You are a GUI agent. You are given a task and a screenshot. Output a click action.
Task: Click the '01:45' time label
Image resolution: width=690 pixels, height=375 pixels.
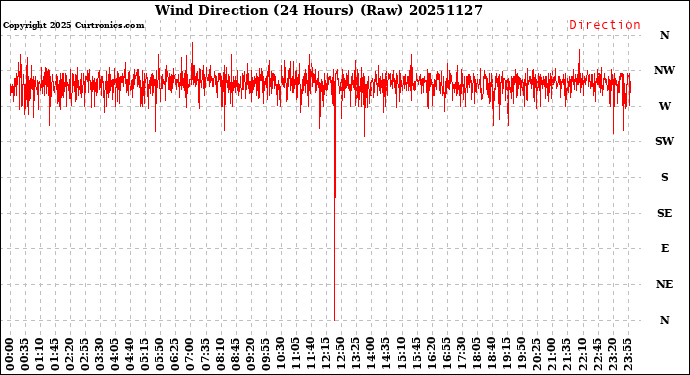(55, 355)
